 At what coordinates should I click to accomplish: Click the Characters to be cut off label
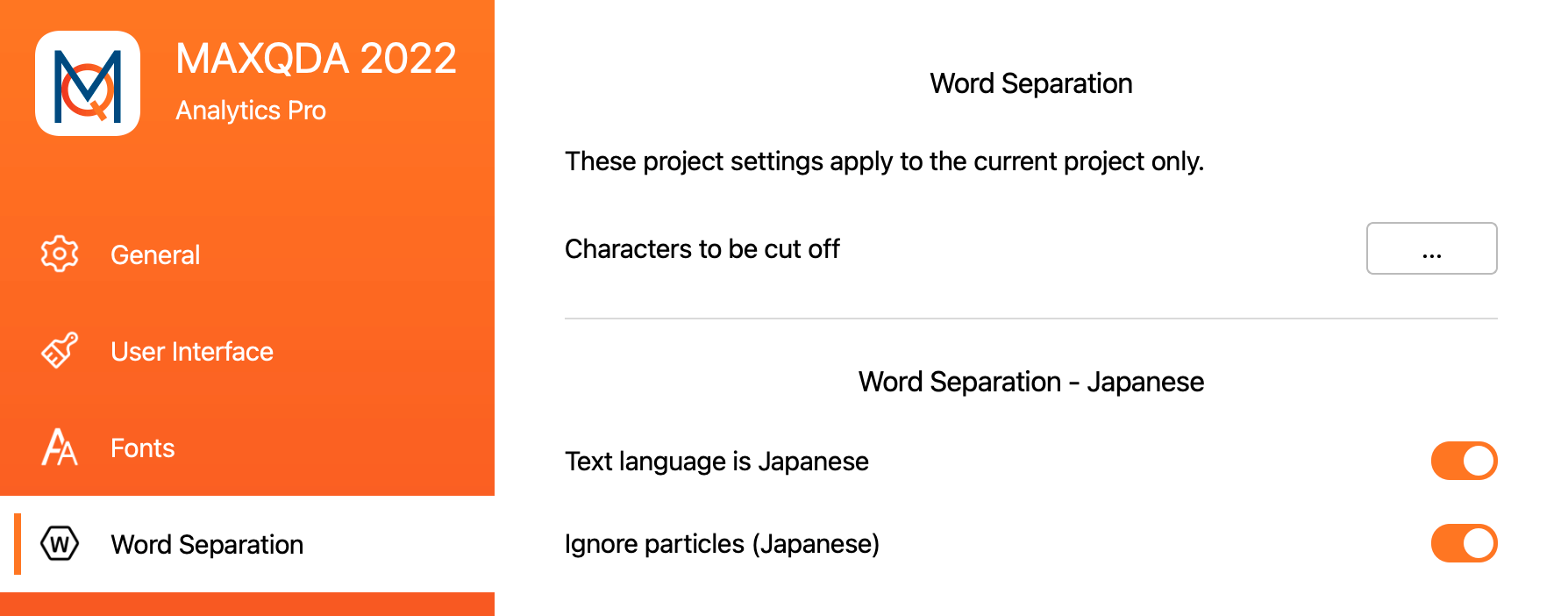point(702,248)
